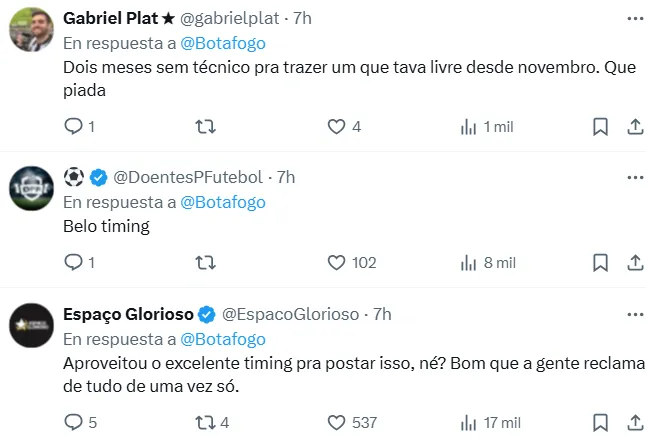Open more options on Gabriel Plat's tweet
Image resolution: width=646 pixels, height=440 pixels.
[x=634, y=18]
